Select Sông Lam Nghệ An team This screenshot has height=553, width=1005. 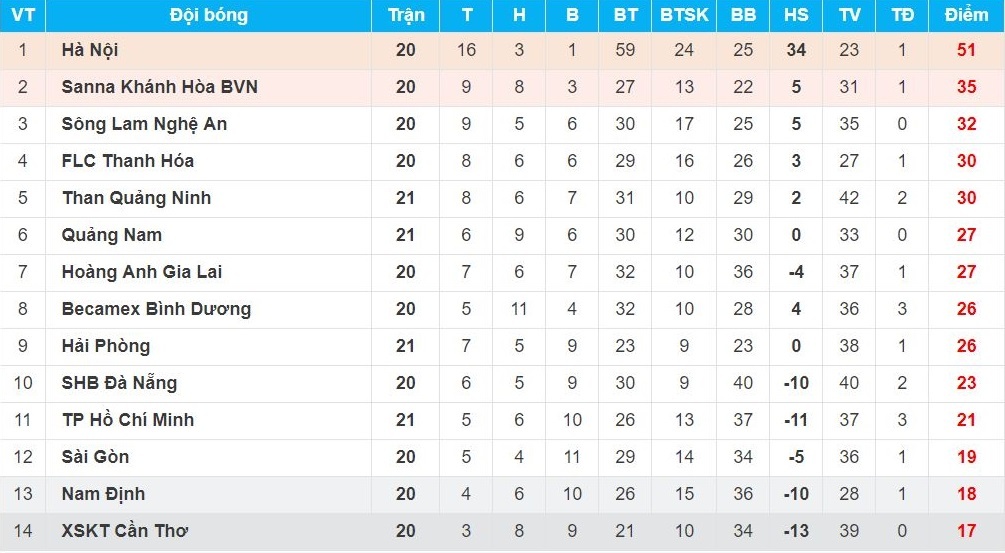click(144, 124)
